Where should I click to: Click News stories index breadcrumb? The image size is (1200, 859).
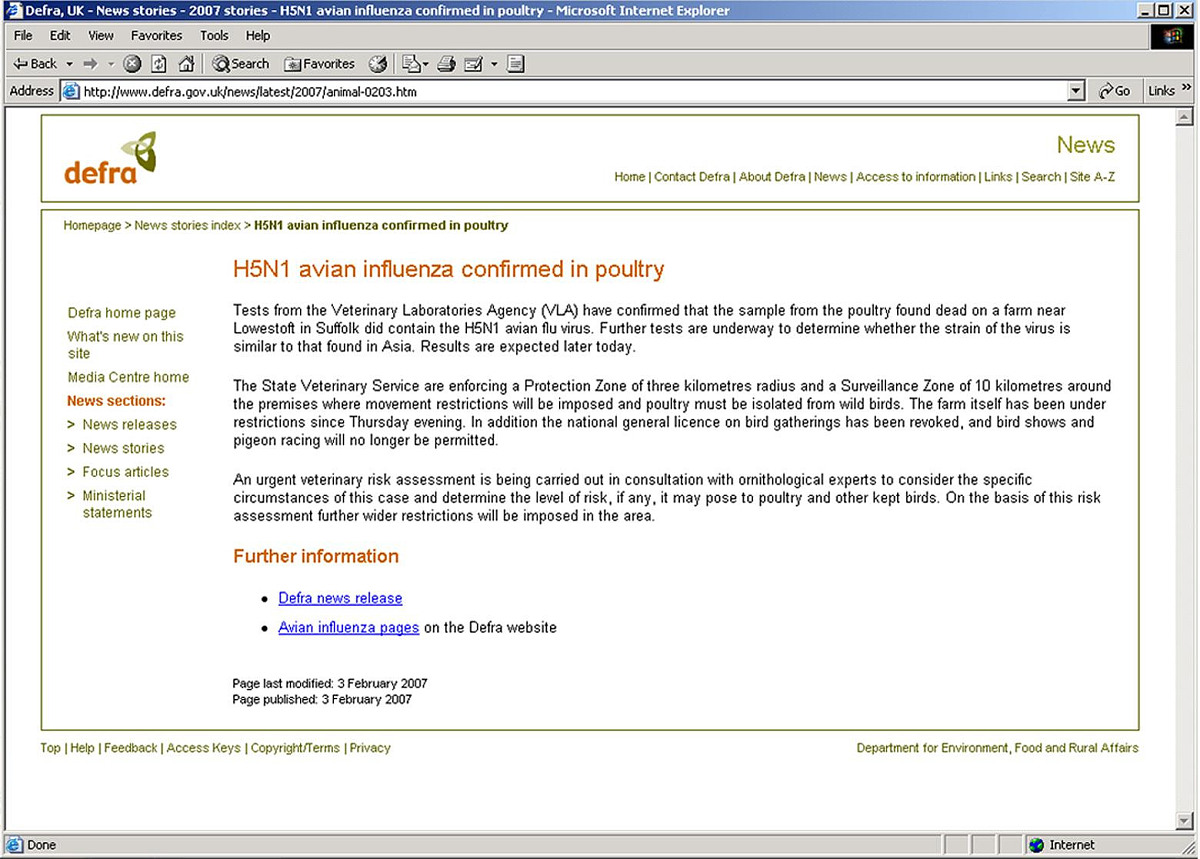187,226
